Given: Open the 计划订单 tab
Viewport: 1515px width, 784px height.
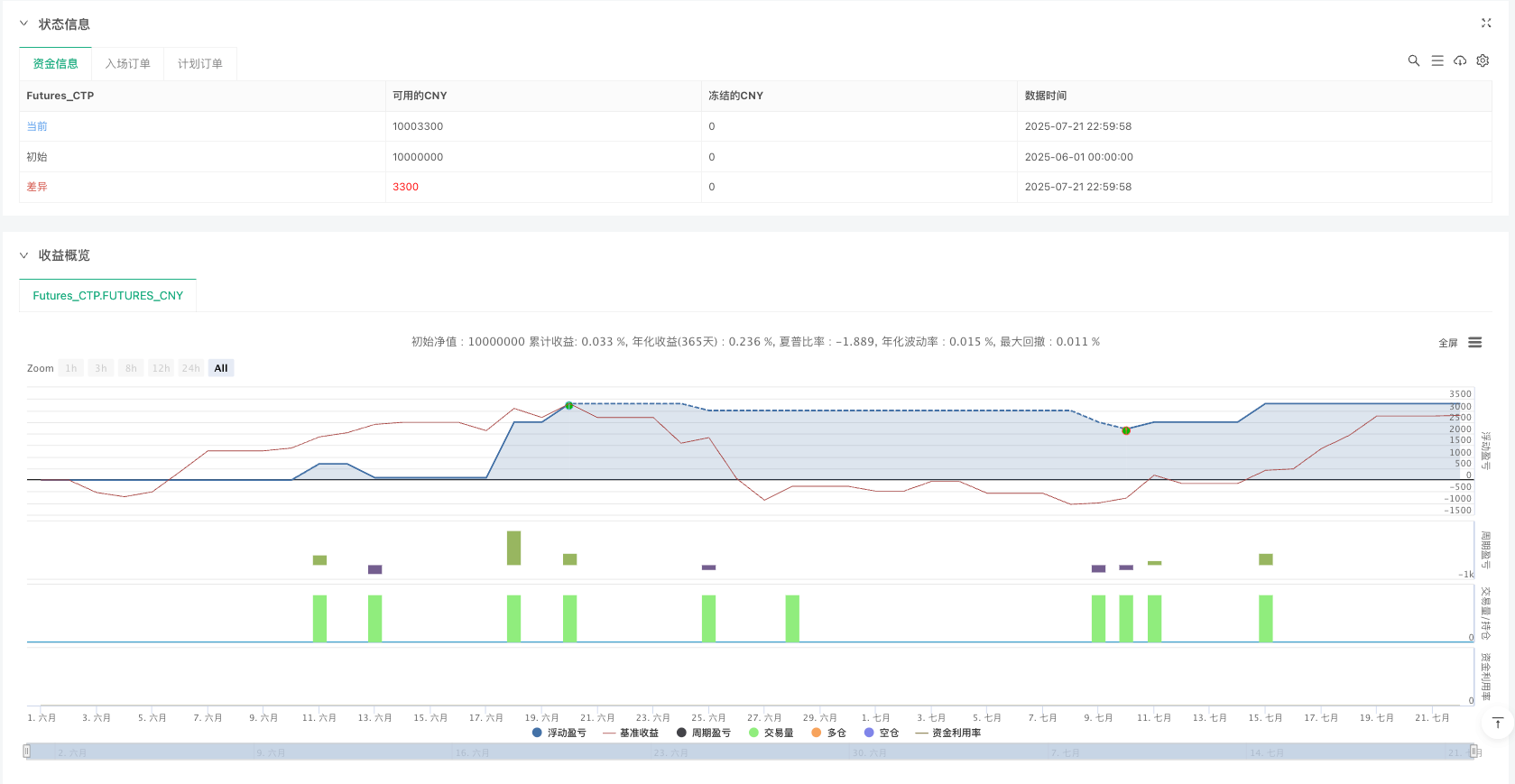Looking at the screenshot, I should coord(200,64).
